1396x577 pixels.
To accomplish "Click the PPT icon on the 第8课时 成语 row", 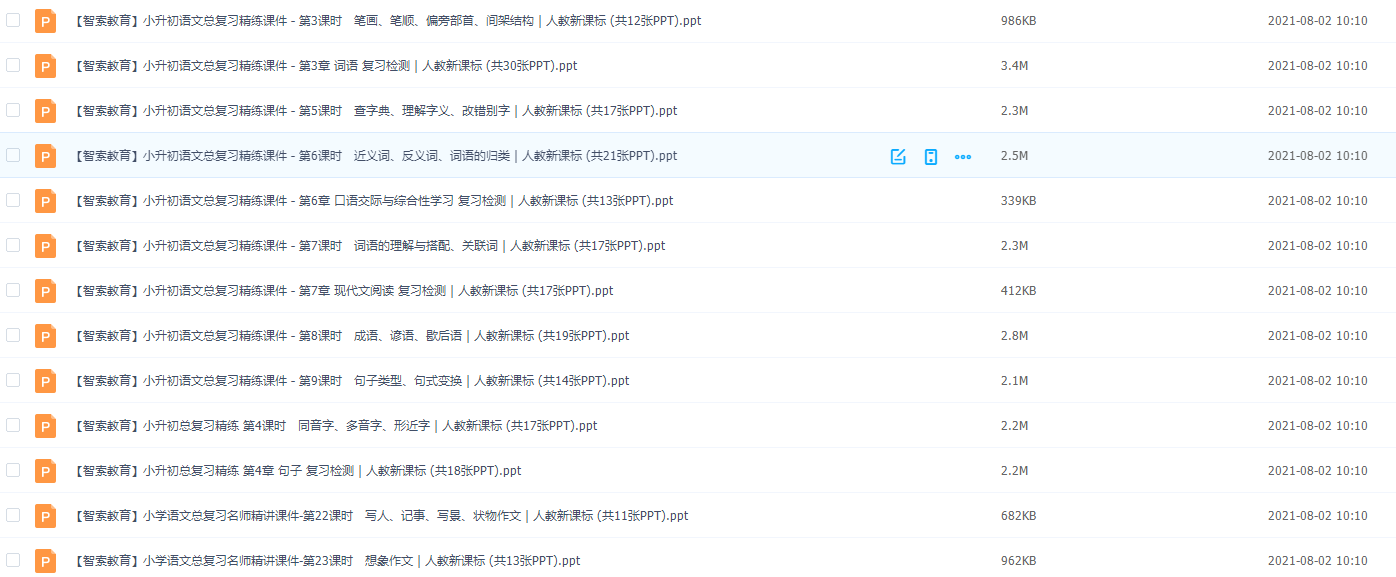I will tap(45, 336).
